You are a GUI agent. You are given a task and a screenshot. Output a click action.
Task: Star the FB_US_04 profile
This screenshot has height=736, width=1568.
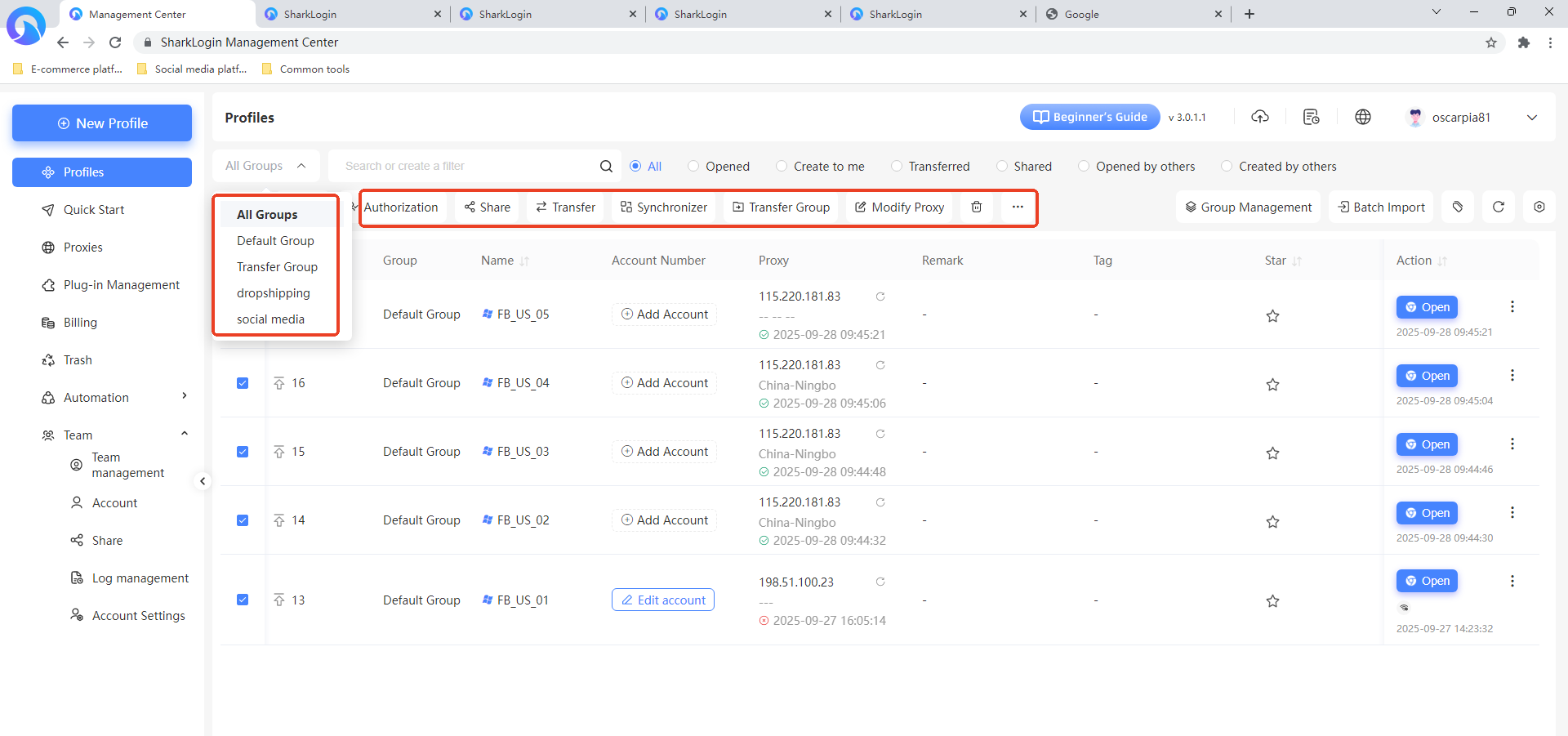pyautogui.click(x=1272, y=385)
